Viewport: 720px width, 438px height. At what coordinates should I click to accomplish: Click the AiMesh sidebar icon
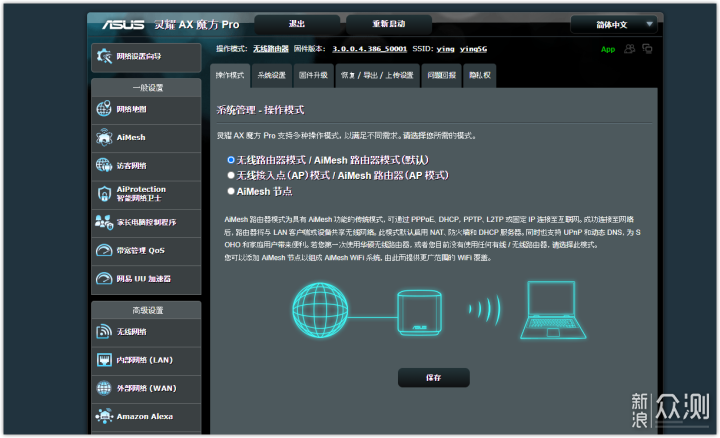click(x=104, y=137)
